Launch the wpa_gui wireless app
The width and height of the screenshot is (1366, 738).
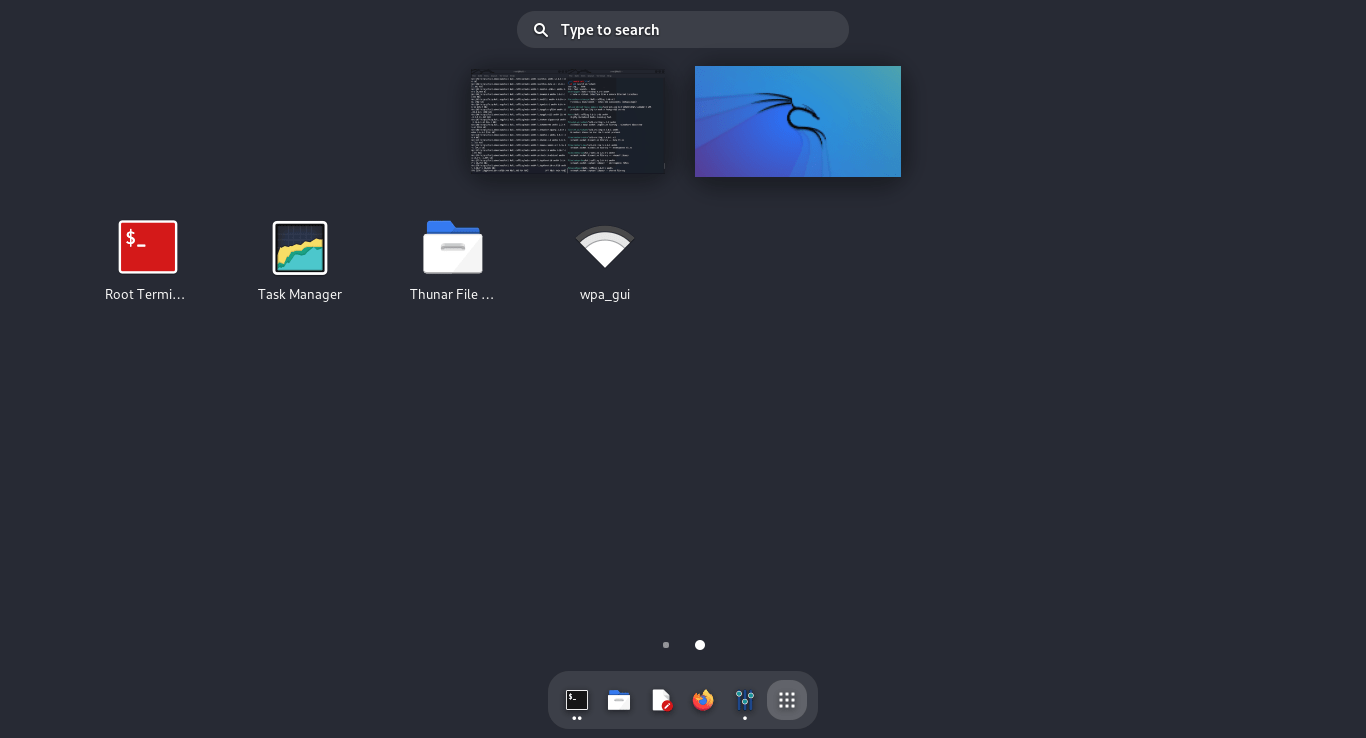[605, 247]
